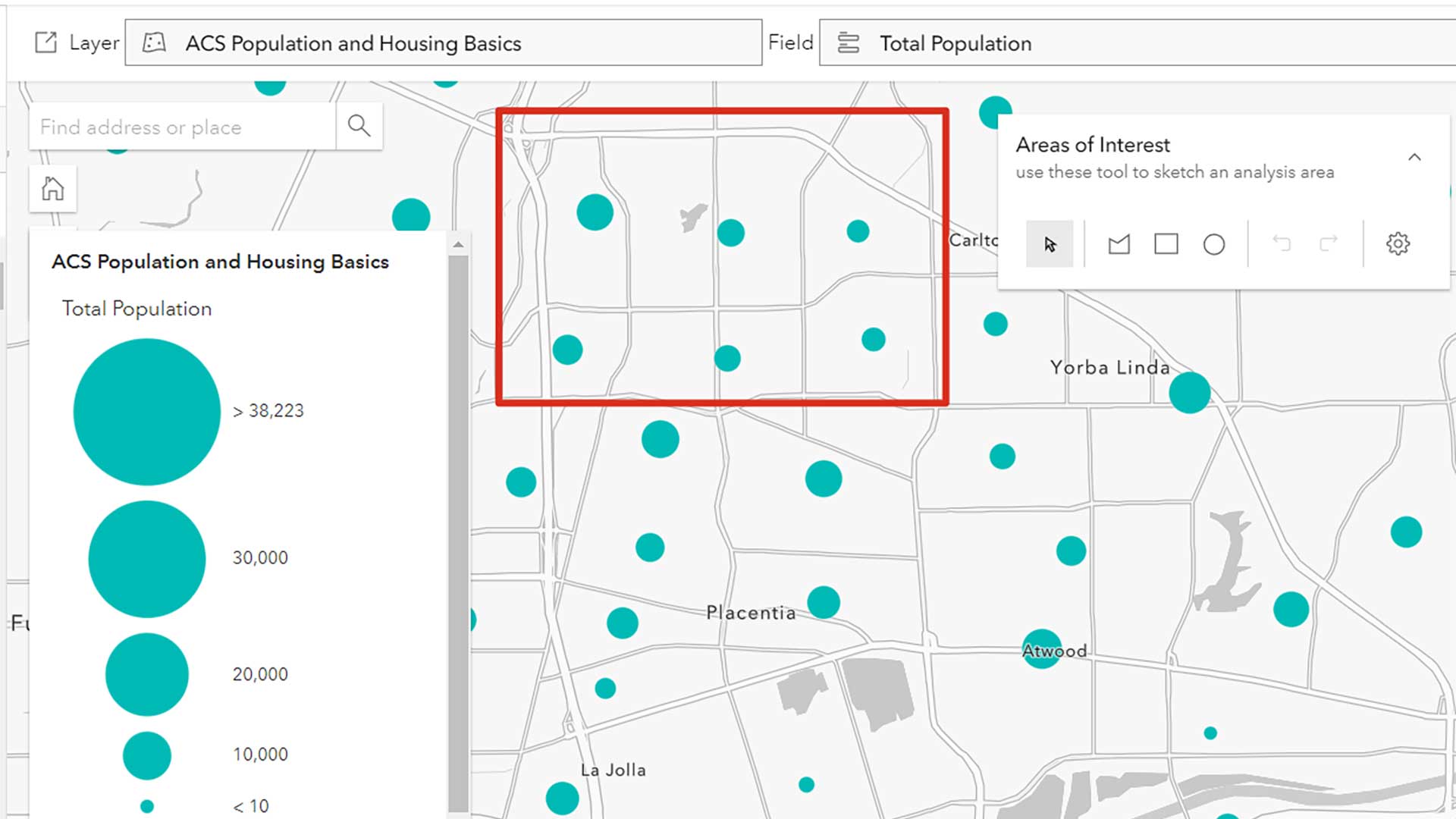The image size is (1456, 819).
Task: Open the ACS Population layer dropdown
Action: pos(443,43)
